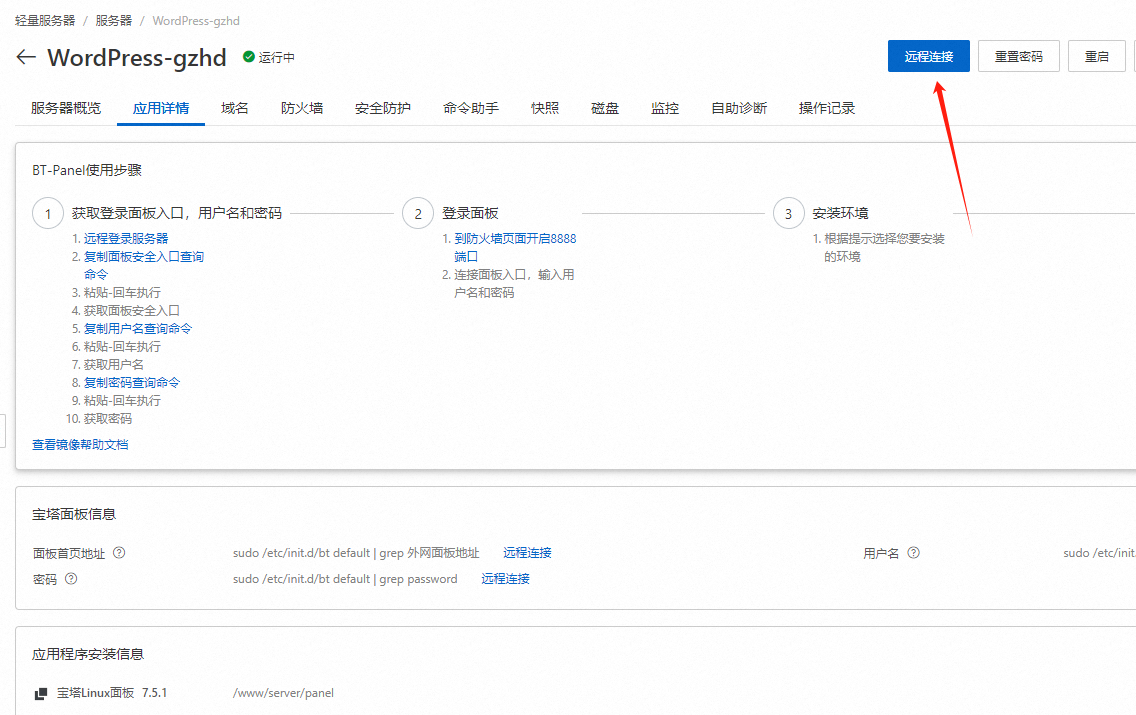The image size is (1136, 715).
Task: Click the green 运行中 status icon
Action: tap(248, 57)
